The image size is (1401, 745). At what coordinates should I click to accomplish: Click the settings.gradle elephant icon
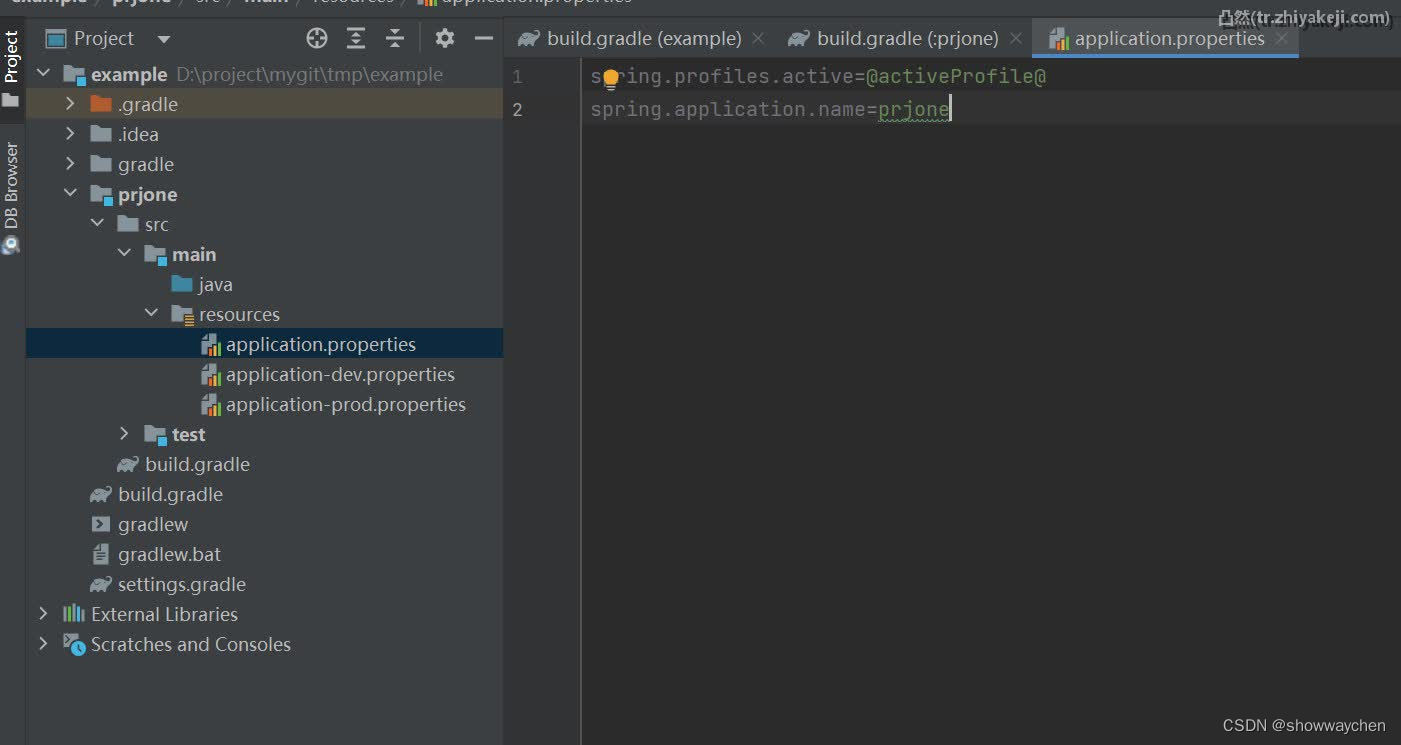[x=101, y=585]
